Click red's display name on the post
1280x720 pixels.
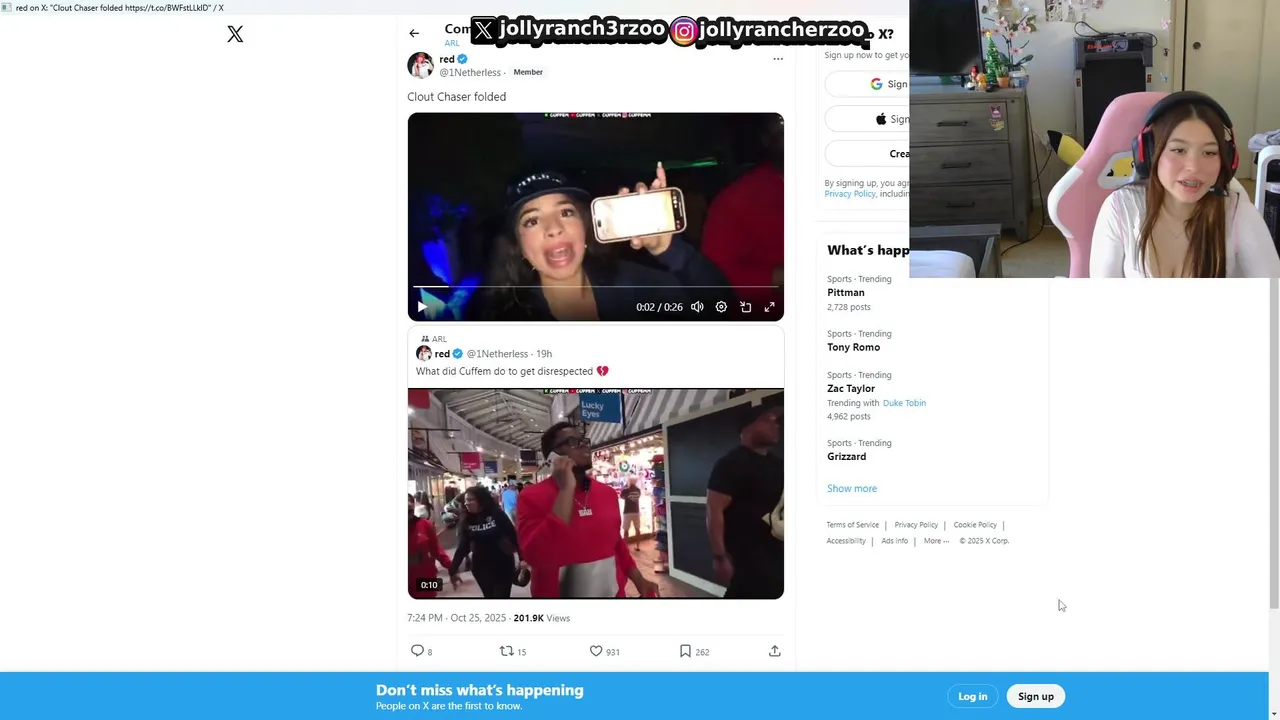point(447,59)
